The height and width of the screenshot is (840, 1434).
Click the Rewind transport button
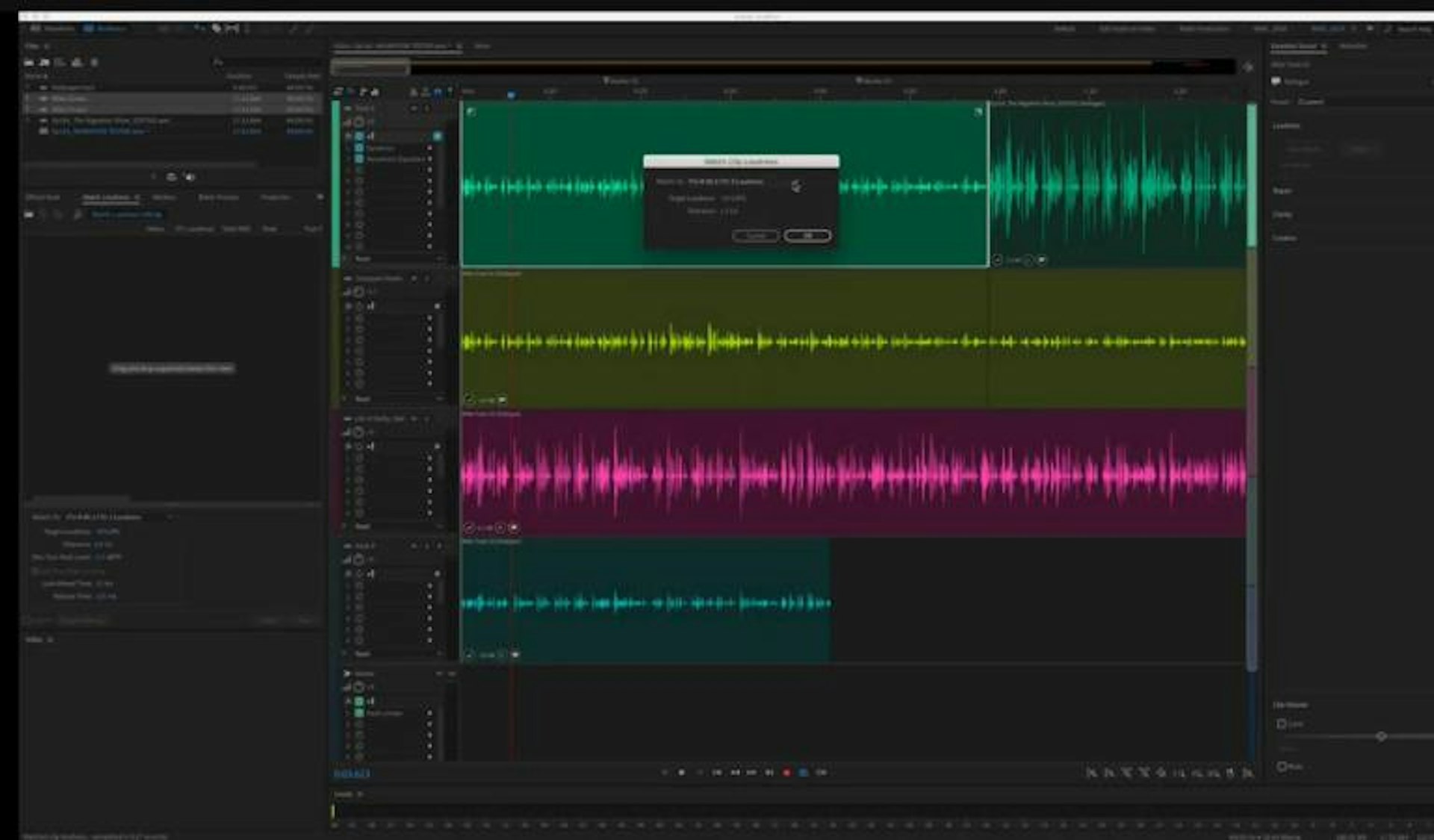coord(735,772)
